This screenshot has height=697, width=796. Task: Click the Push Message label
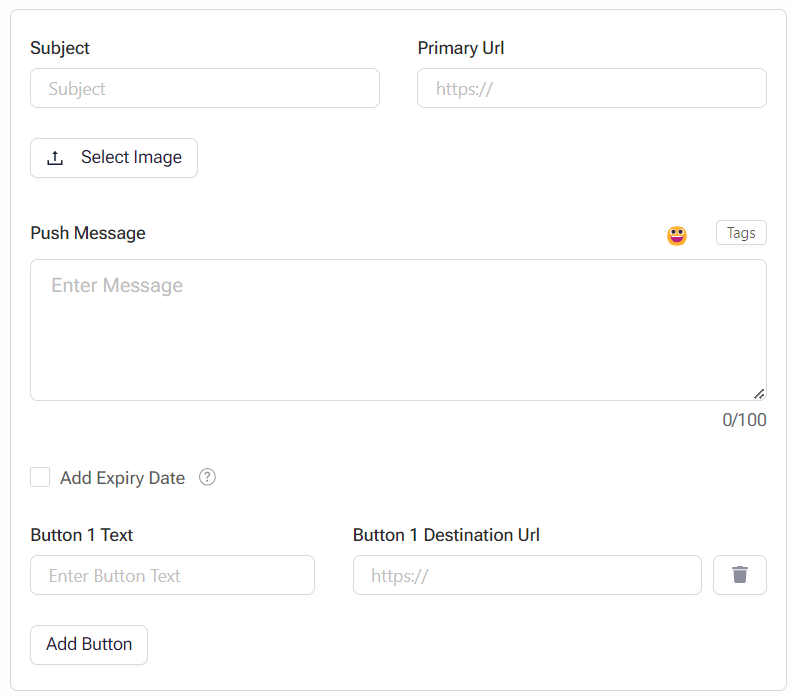click(x=88, y=233)
